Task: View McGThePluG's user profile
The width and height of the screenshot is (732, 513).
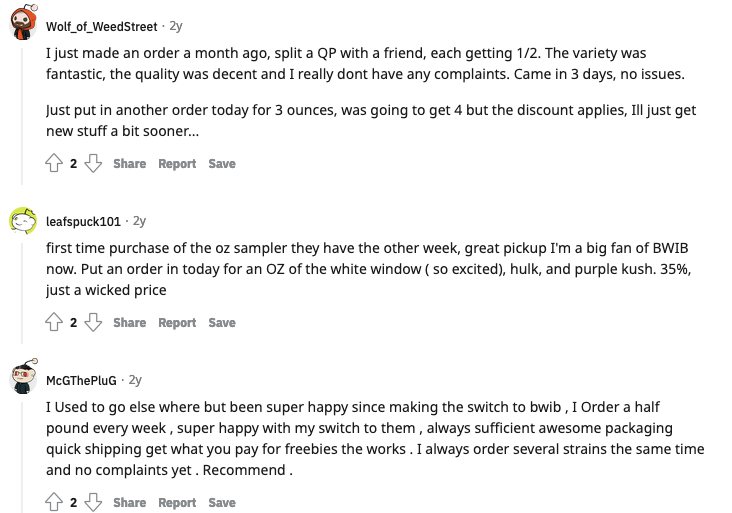Action: [x=81, y=380]
